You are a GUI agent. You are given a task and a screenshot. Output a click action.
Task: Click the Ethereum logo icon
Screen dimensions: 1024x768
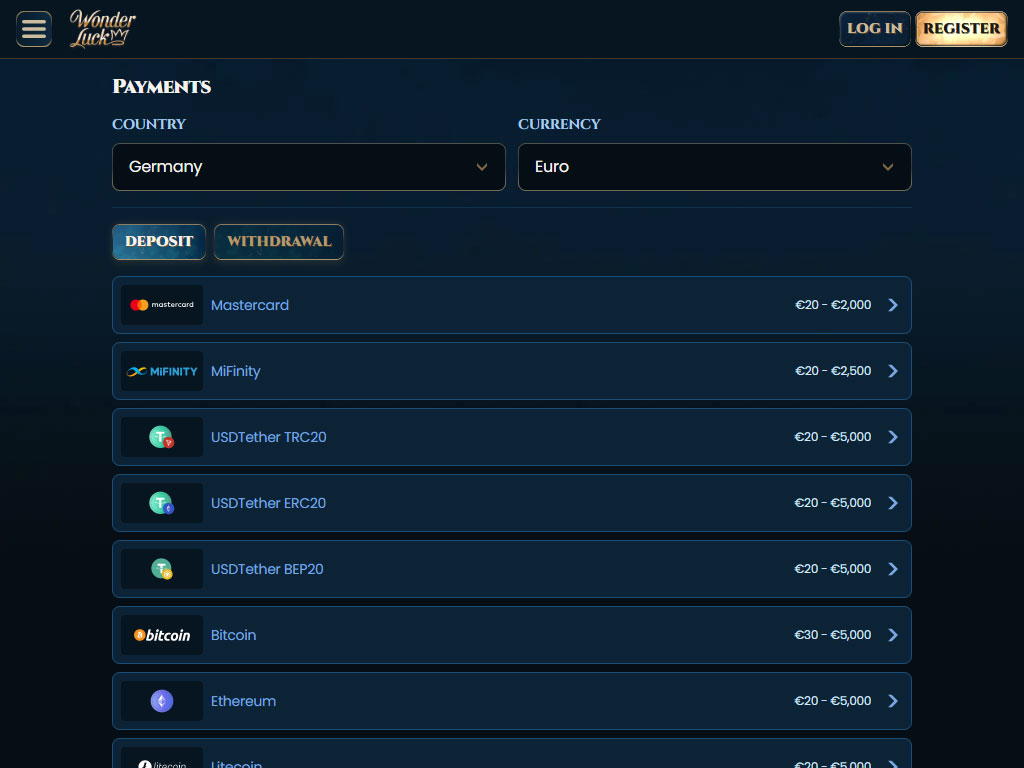point(162,701)
